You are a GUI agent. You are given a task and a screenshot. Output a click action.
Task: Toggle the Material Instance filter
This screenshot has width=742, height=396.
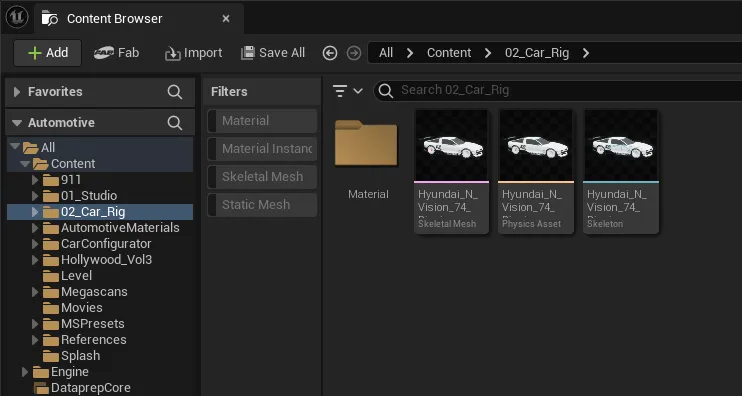coord(262,149)
